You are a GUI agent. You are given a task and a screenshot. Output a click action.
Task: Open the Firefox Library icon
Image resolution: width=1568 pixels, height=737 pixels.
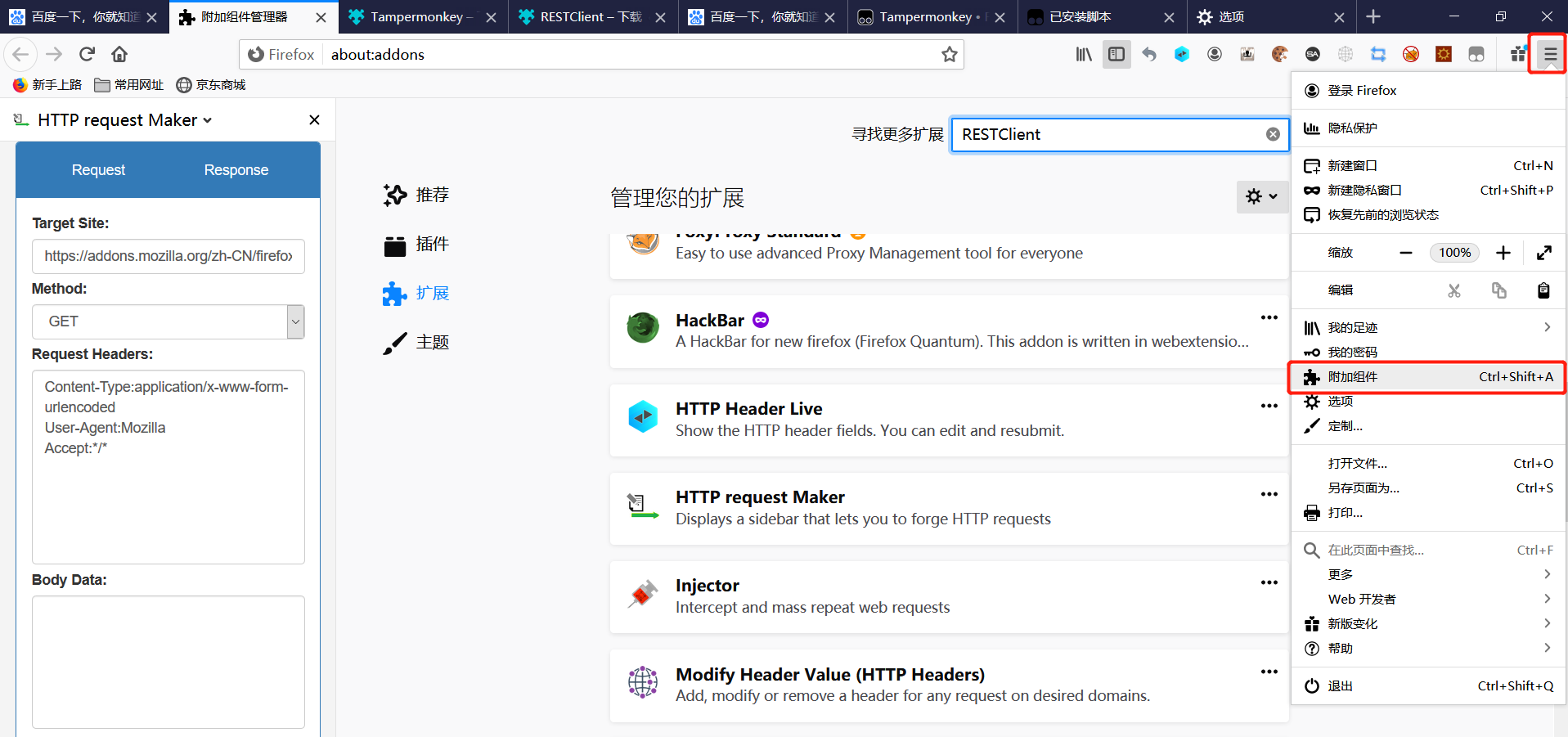point(1084,54)
